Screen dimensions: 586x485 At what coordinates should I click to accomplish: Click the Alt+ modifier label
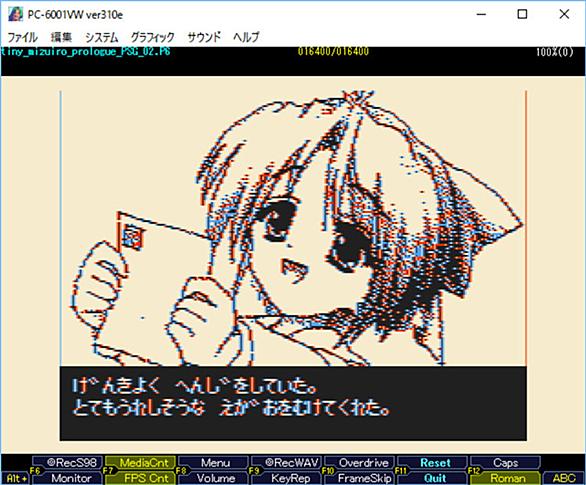click(16, 479)
